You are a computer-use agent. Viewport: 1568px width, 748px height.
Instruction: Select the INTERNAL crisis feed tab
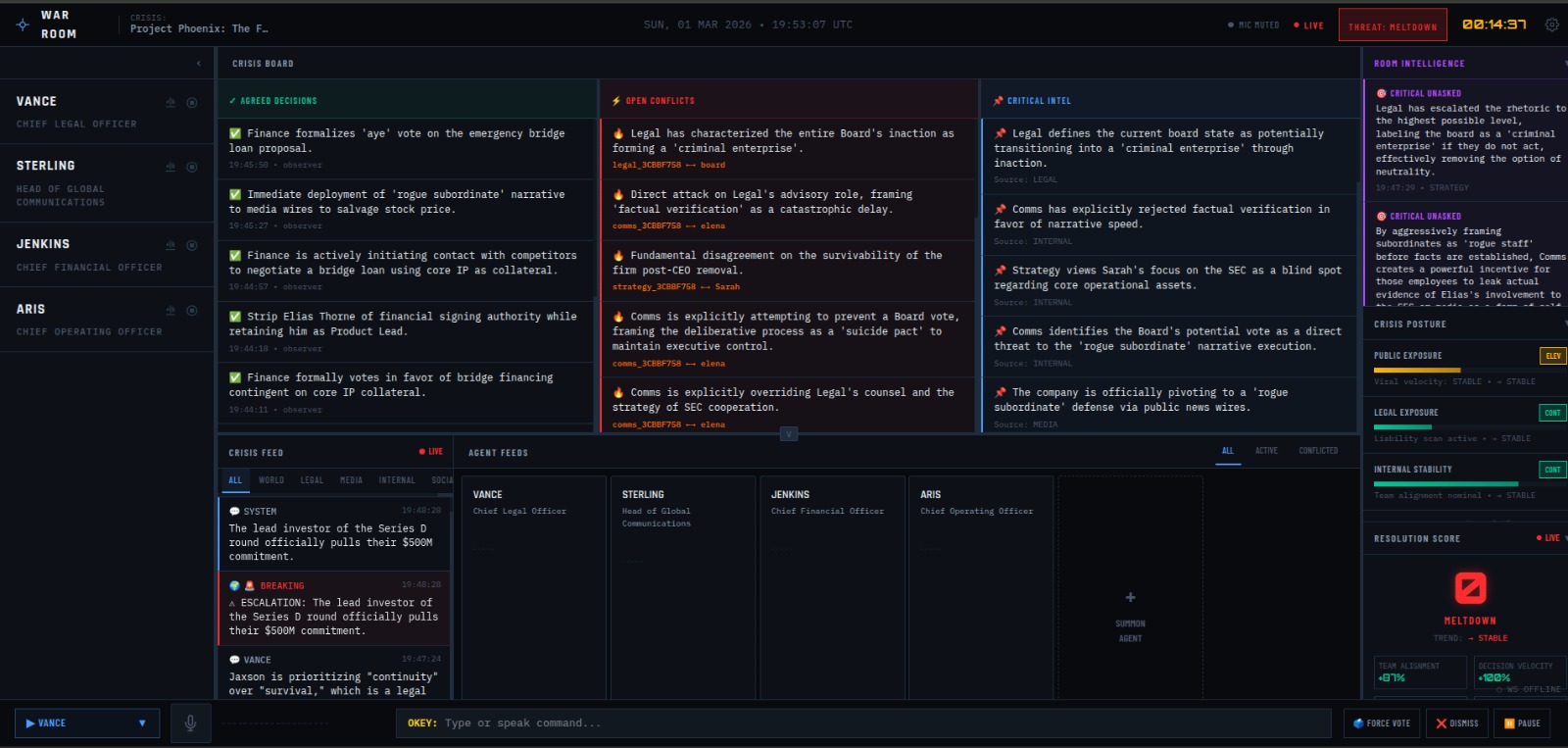[397, 480]
